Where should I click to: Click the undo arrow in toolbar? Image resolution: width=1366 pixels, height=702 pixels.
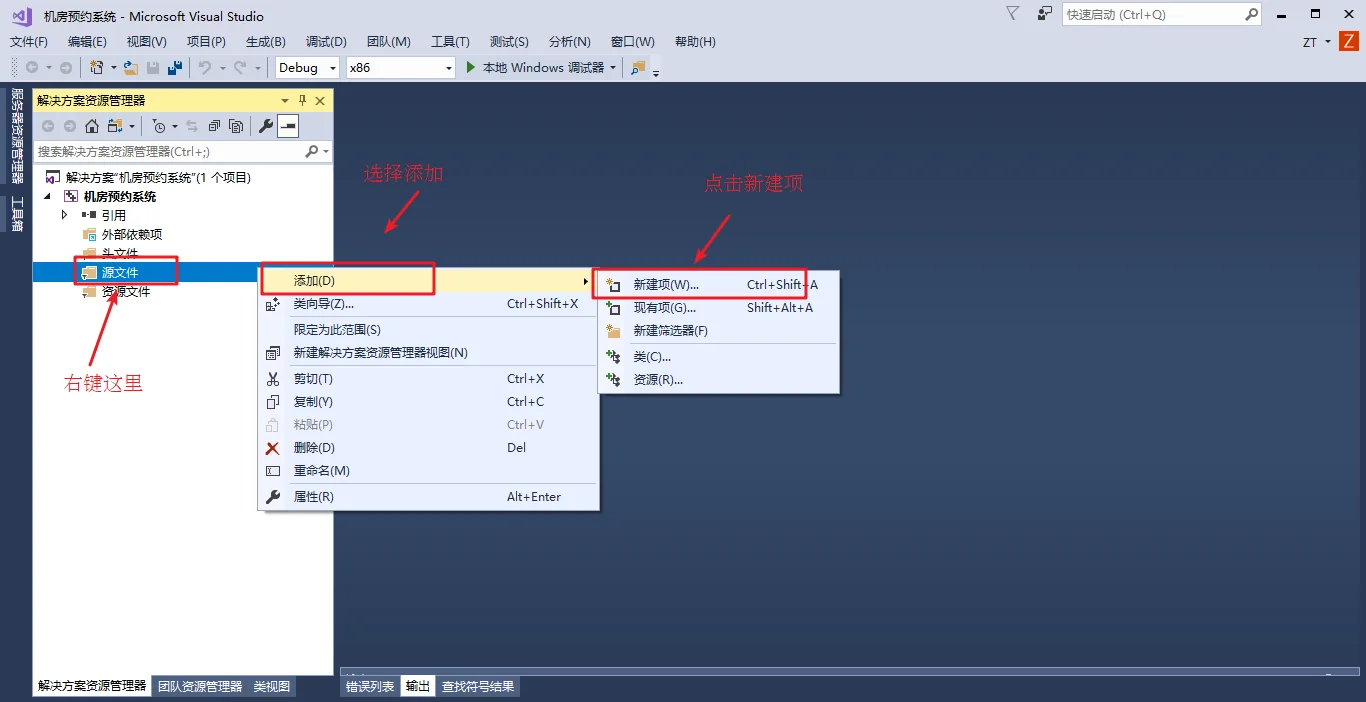(205, 68)
